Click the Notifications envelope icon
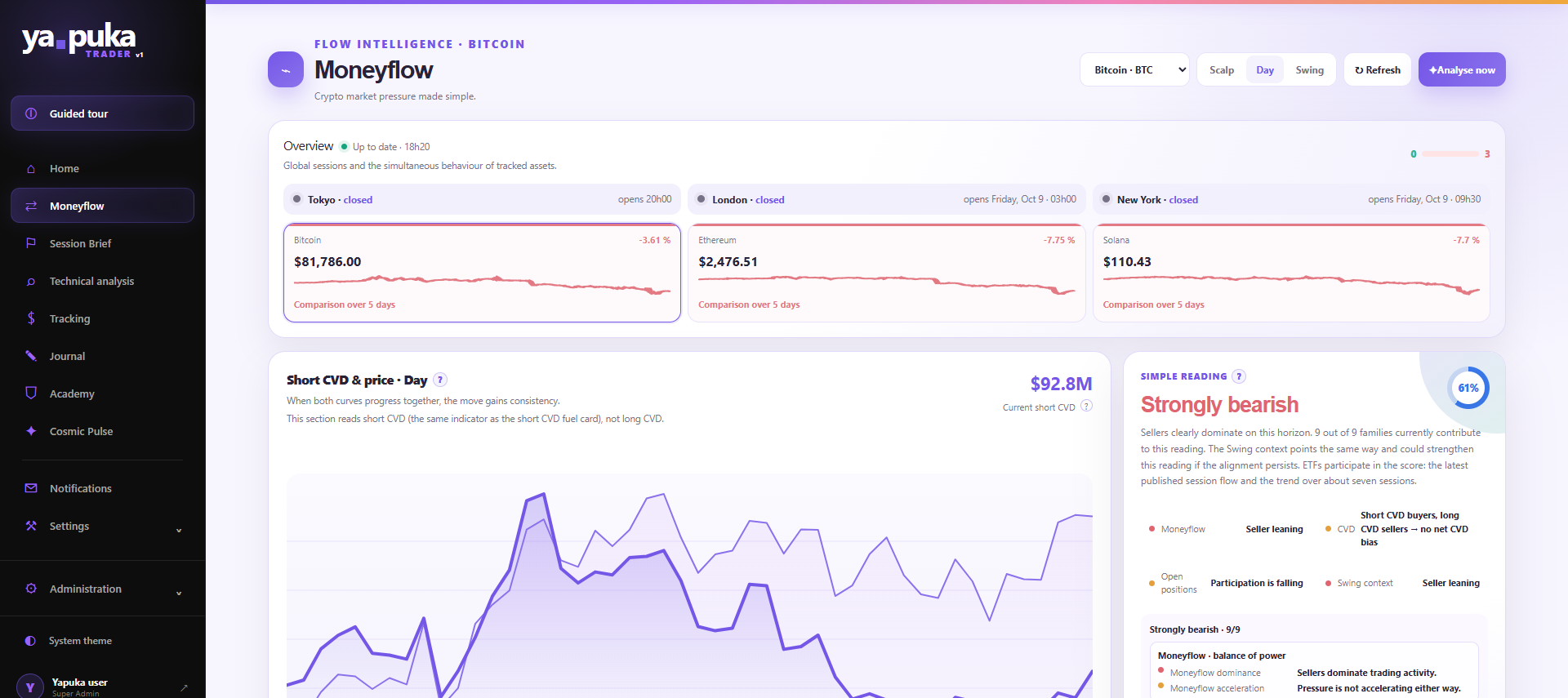Viewport: 1568px width, 698px height. point(31,488)
